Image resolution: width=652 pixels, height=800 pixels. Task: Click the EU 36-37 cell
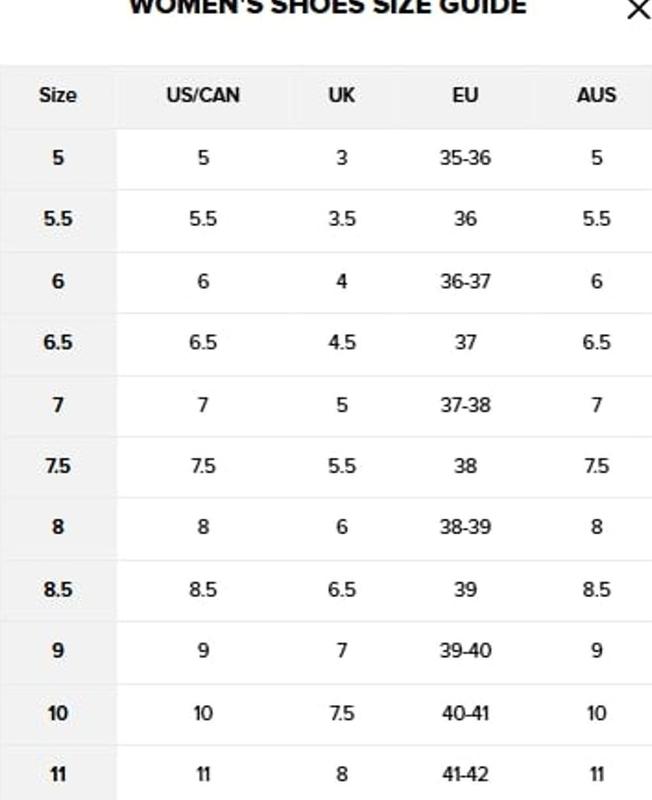[x=465, y=281]
